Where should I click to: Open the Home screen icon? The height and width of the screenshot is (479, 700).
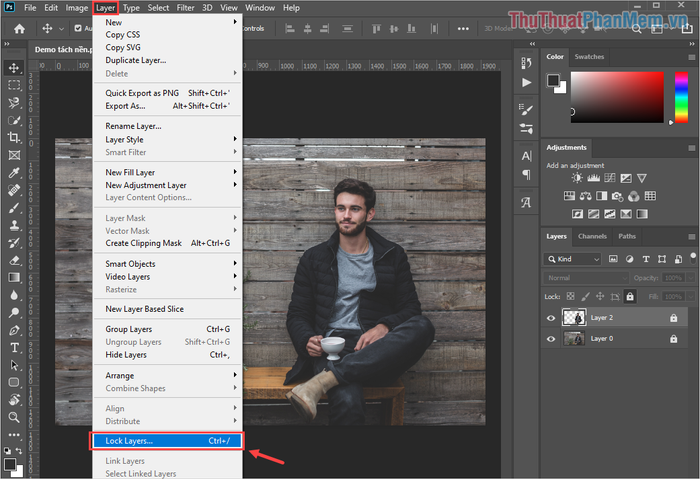[x=19, y=29]
